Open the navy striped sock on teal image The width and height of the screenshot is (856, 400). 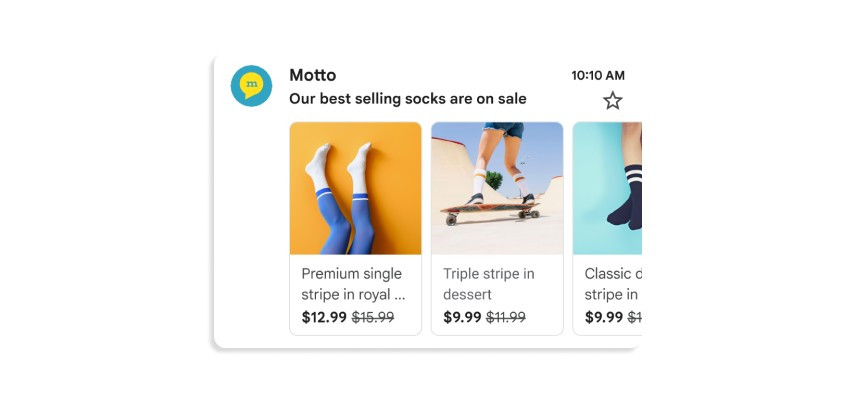(608, 188)
